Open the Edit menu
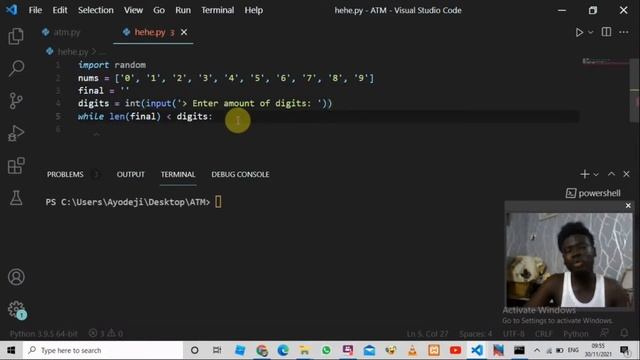640x360 pixels. click(60, 10)
